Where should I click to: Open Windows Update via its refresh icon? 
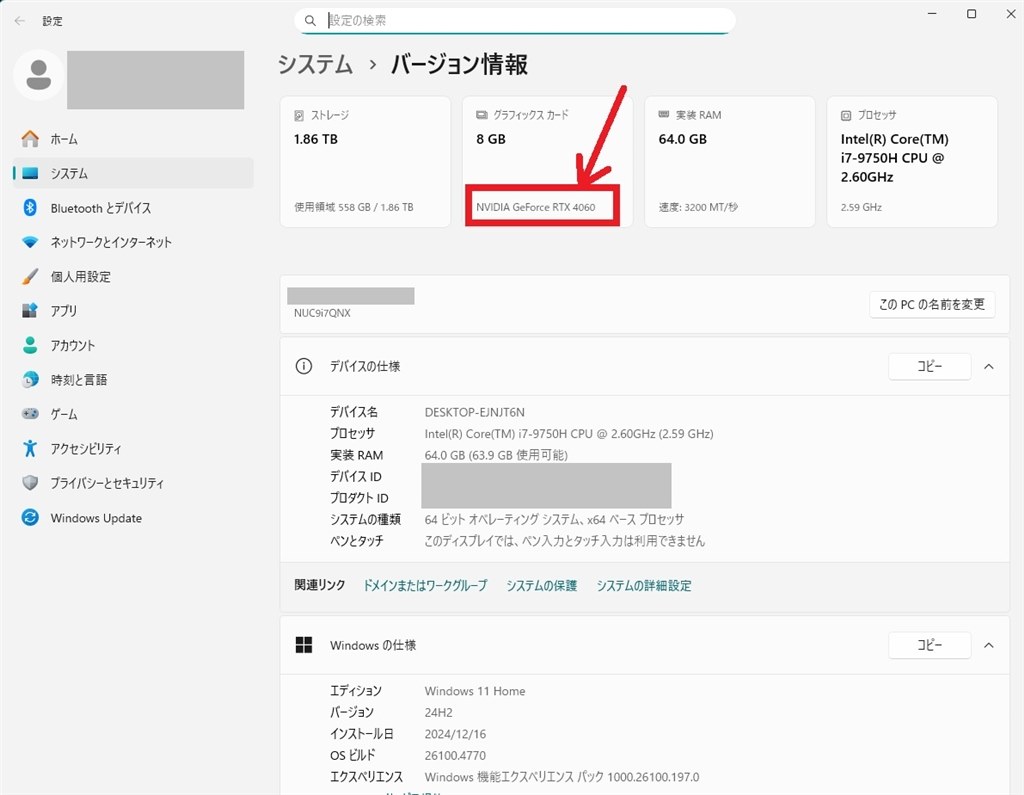click(x=32, y=517)
